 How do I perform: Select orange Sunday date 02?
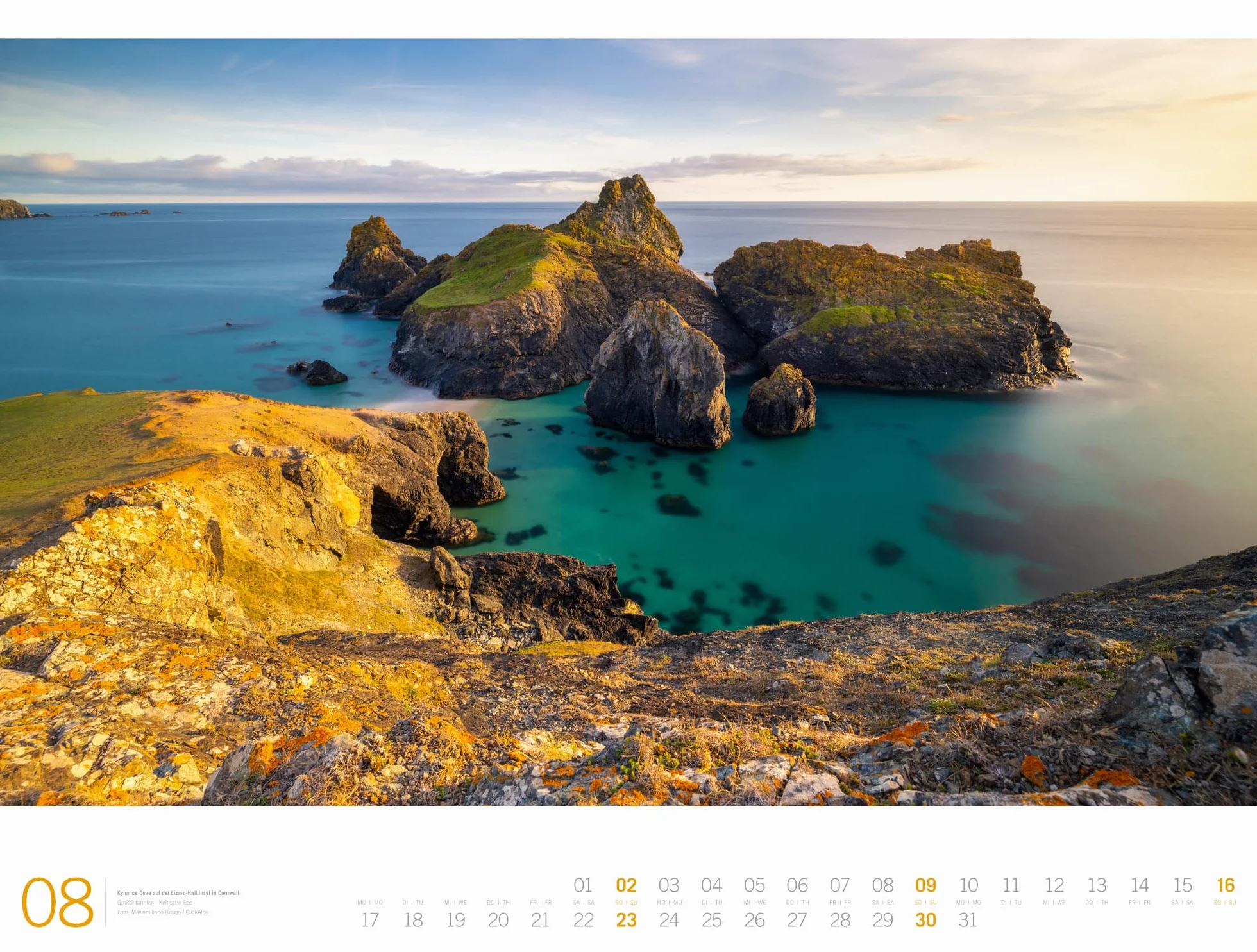point(626,885)
